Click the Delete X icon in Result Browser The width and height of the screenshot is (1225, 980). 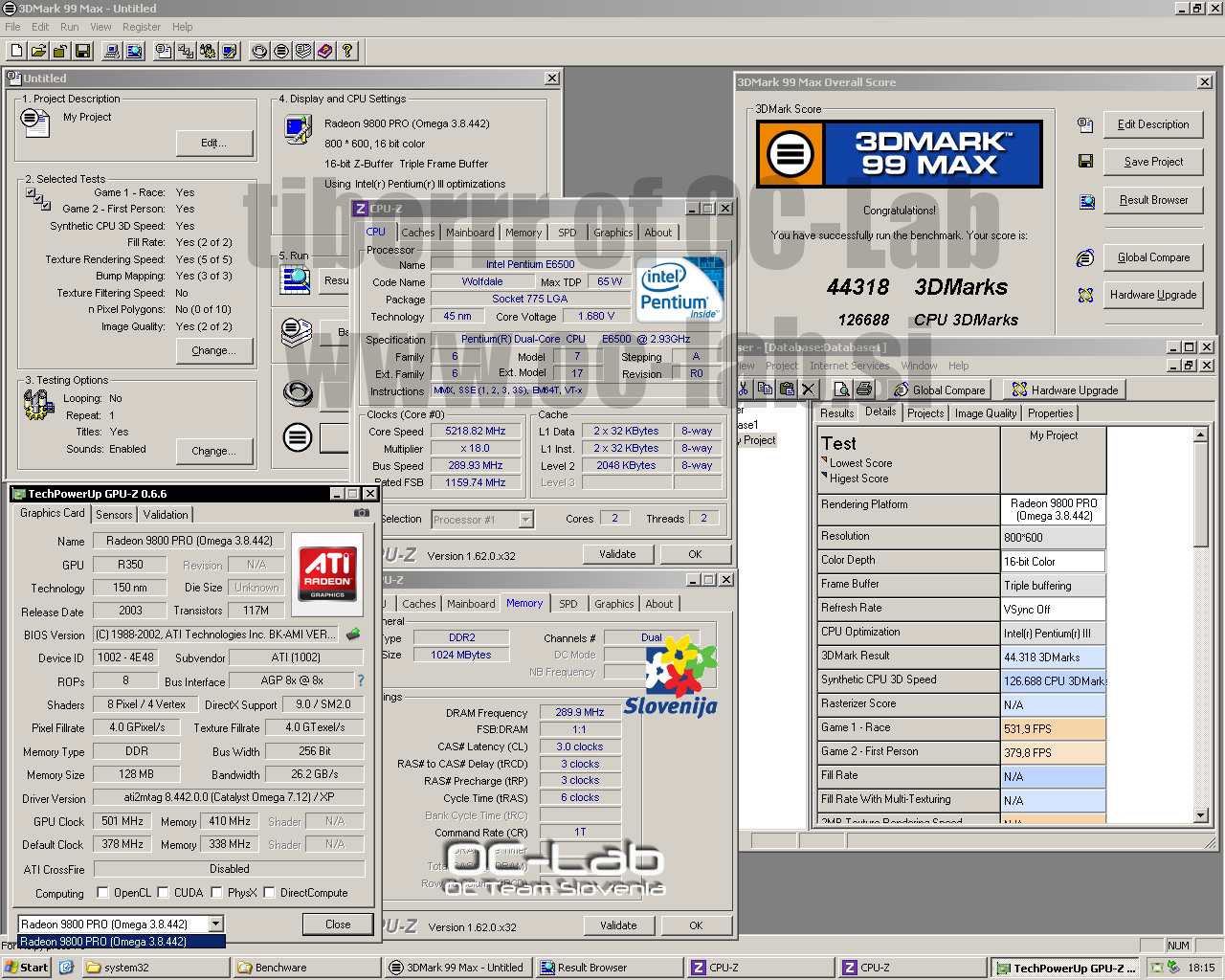tap(809, 389)
